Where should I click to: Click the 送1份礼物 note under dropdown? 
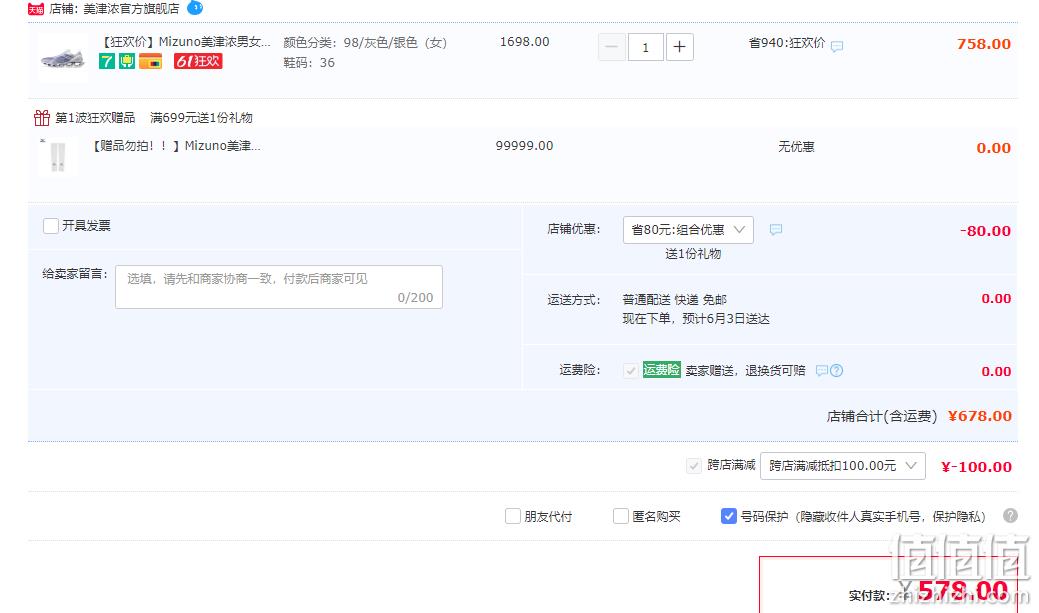pos(692,254)
